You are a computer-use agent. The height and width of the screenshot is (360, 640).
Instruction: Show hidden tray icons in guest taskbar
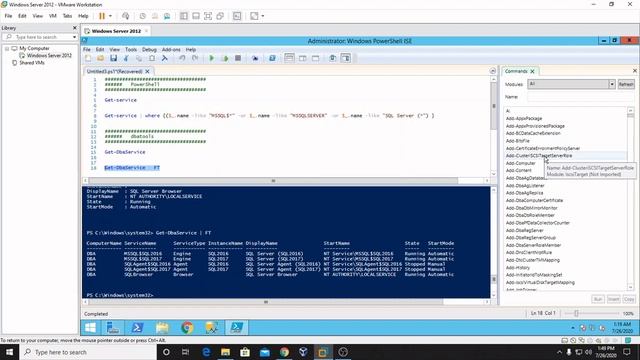(x=573, y=328)
